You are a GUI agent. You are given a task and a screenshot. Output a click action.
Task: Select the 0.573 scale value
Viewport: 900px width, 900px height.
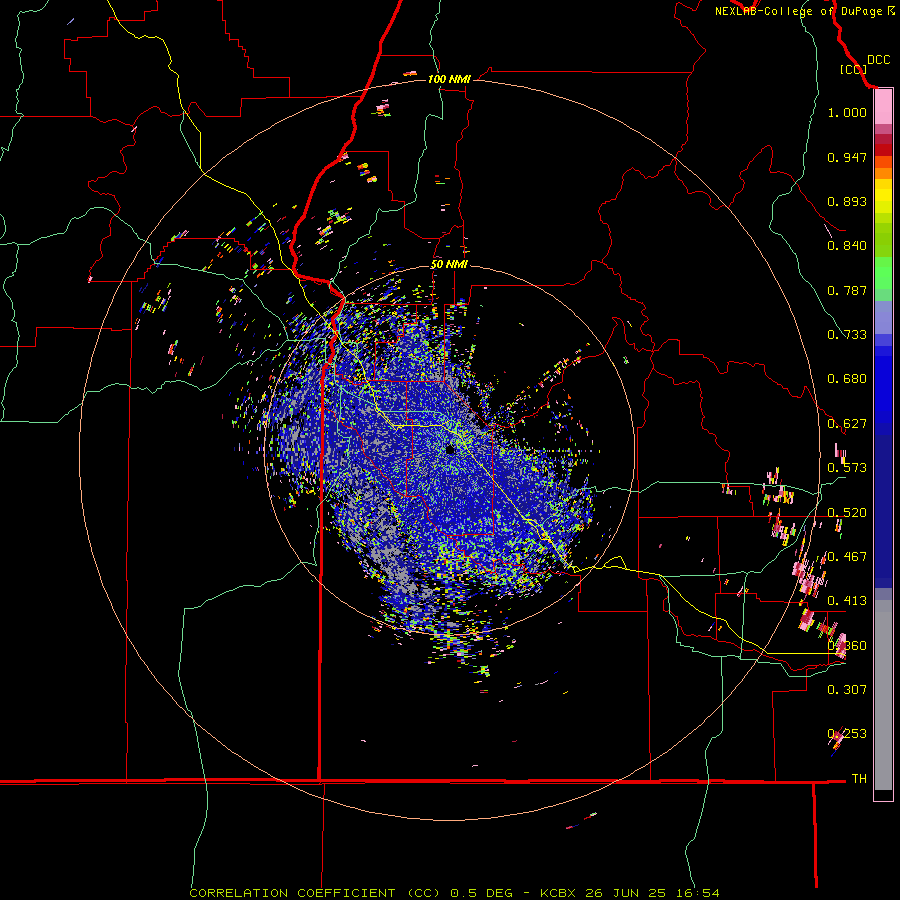click(847, 468)
